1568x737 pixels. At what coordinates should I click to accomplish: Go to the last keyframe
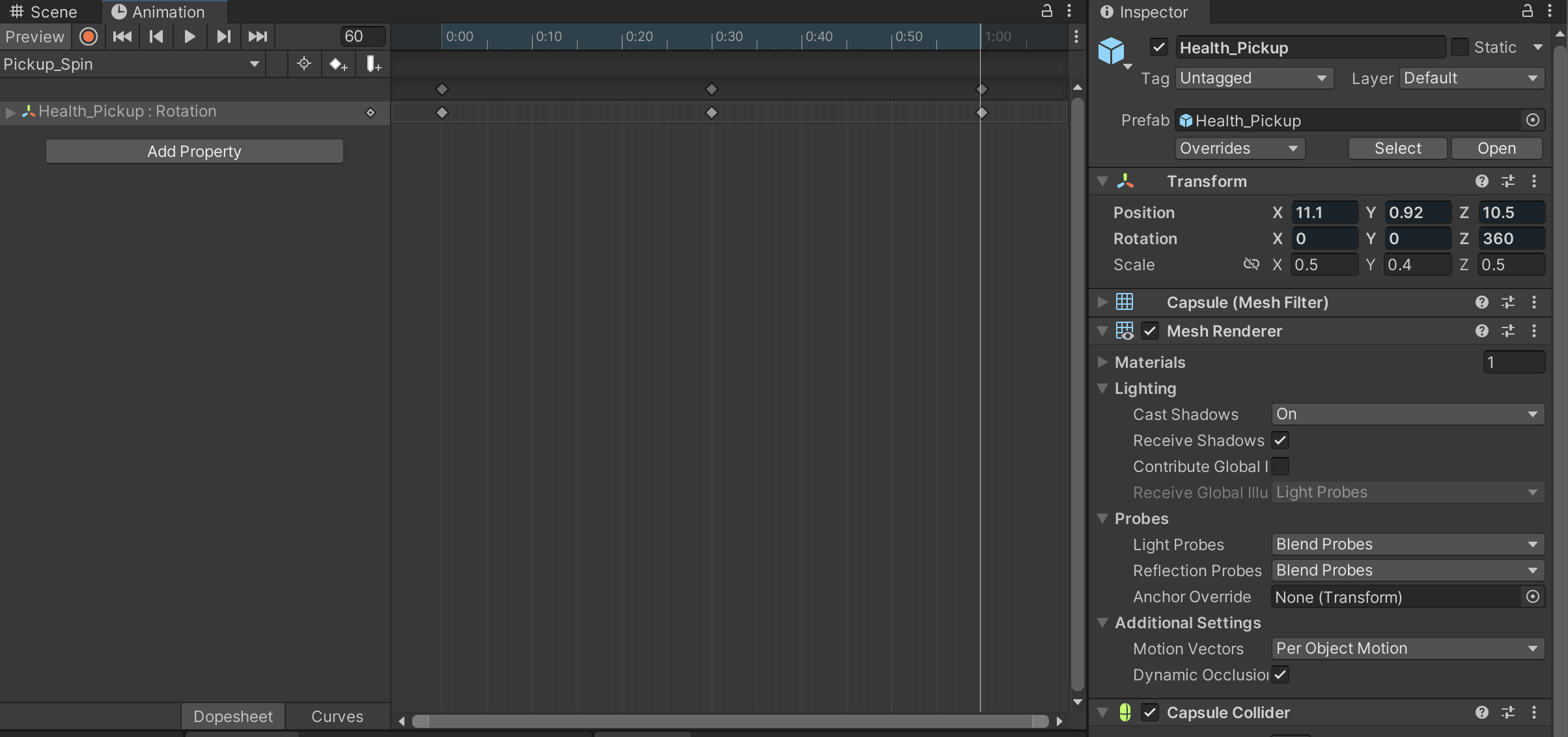pos(257,36)
